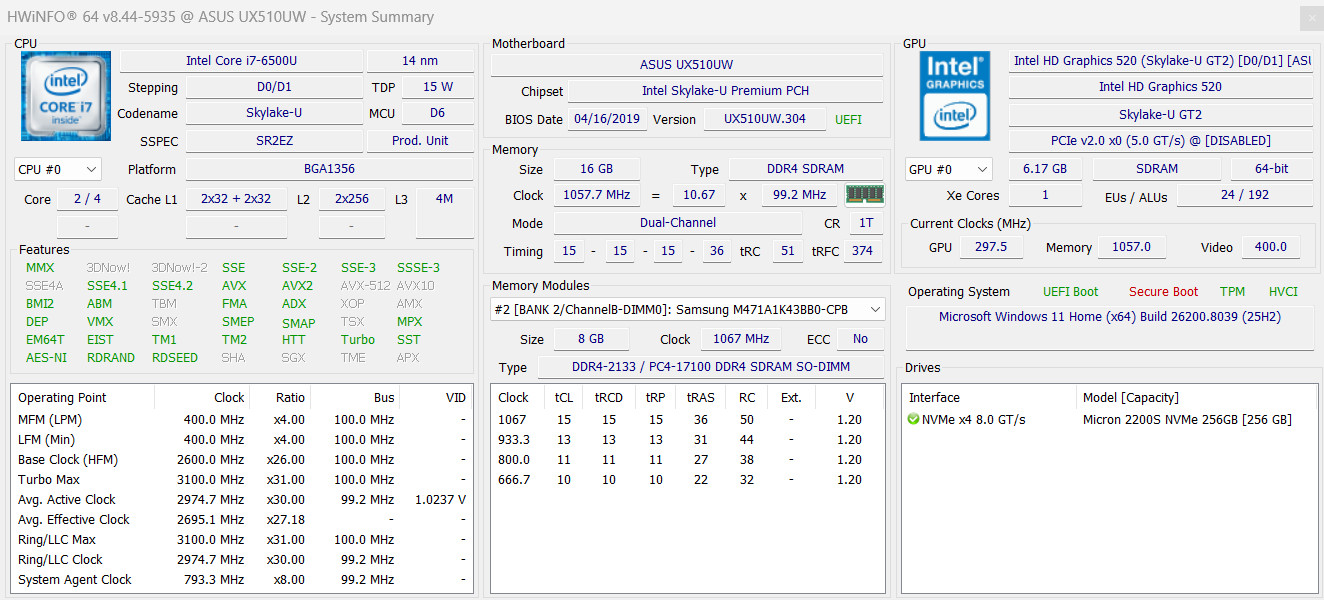Select the Turbo Max operating point row

(242, 480)
